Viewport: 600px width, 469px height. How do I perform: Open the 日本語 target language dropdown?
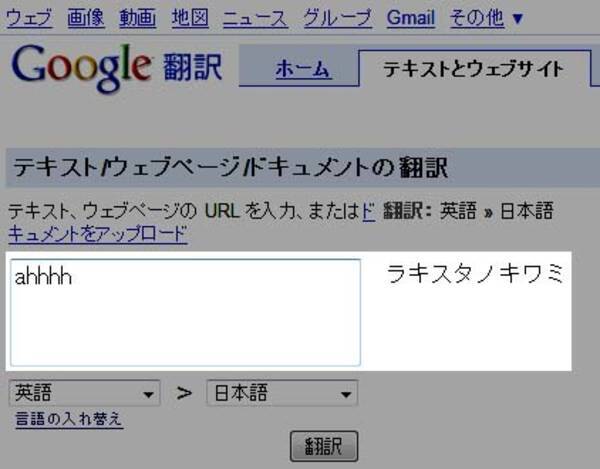(x=282, y=393)
